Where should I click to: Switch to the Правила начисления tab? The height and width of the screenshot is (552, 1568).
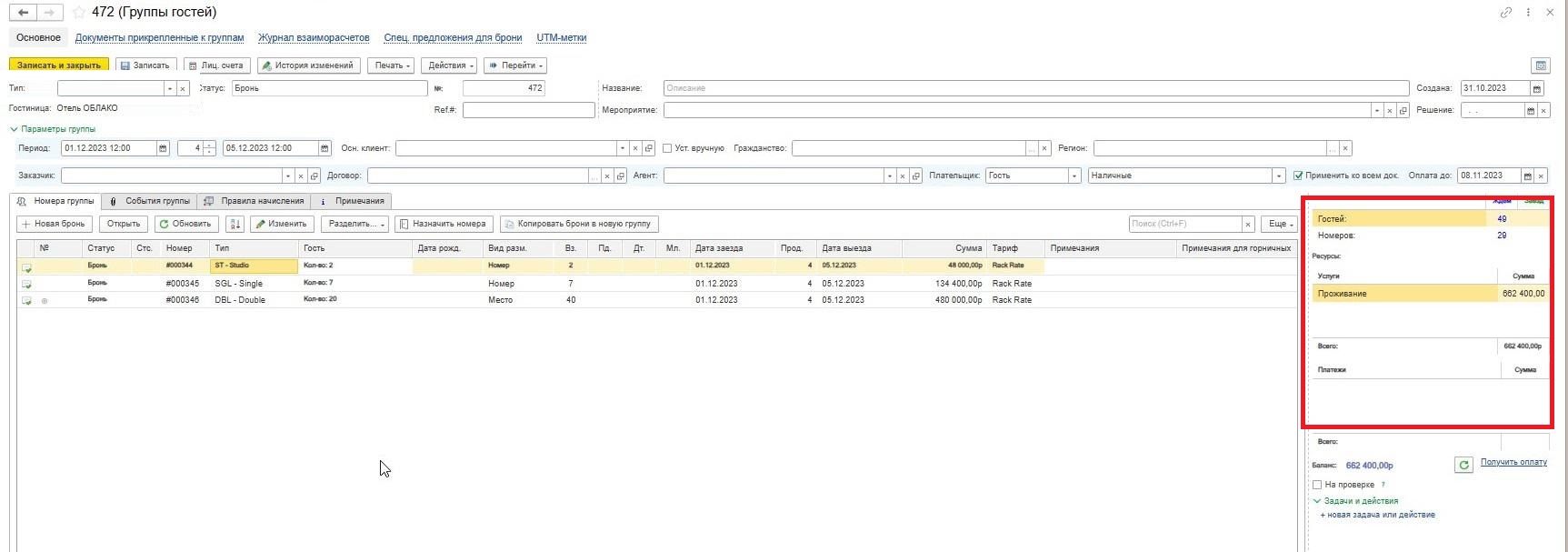(255, 201)
